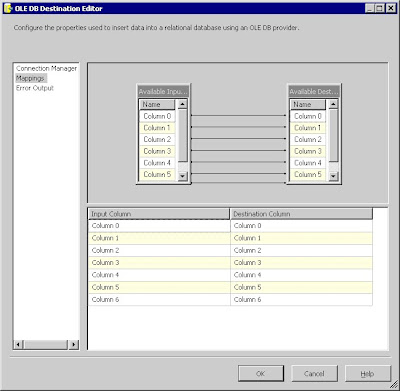Select Column 0 in Available Destination Columns
This screenshot has height=391, width=400.
pos(308,116)
